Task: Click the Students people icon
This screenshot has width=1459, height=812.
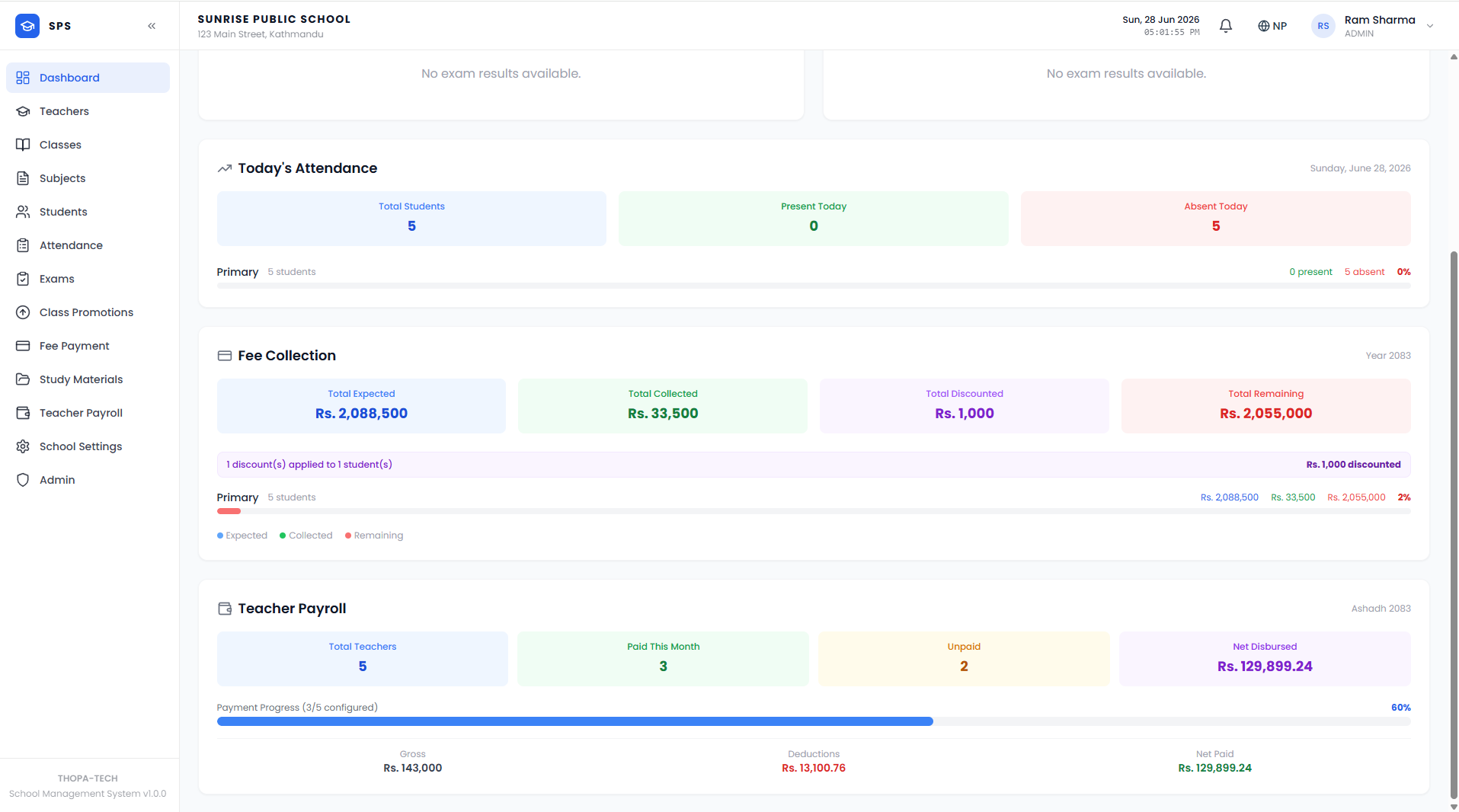Action: pos(23,212)
